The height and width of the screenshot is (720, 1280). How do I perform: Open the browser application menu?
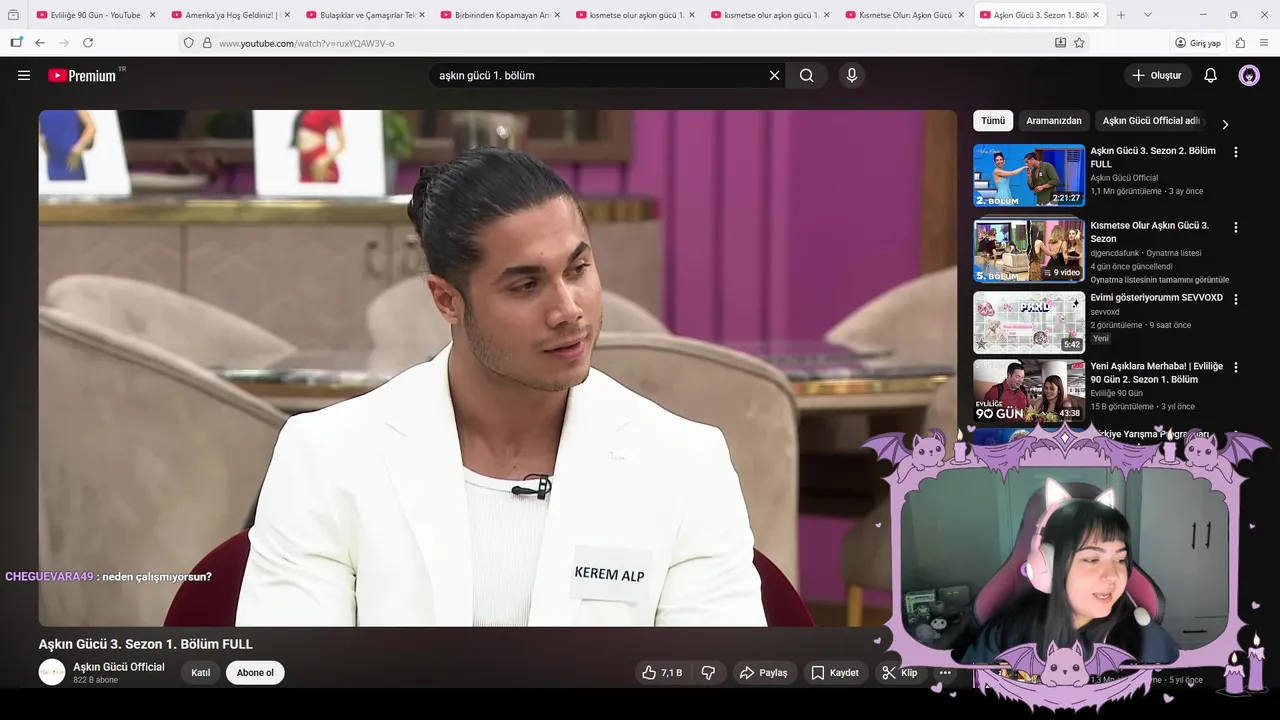[x=1264, y=43]
